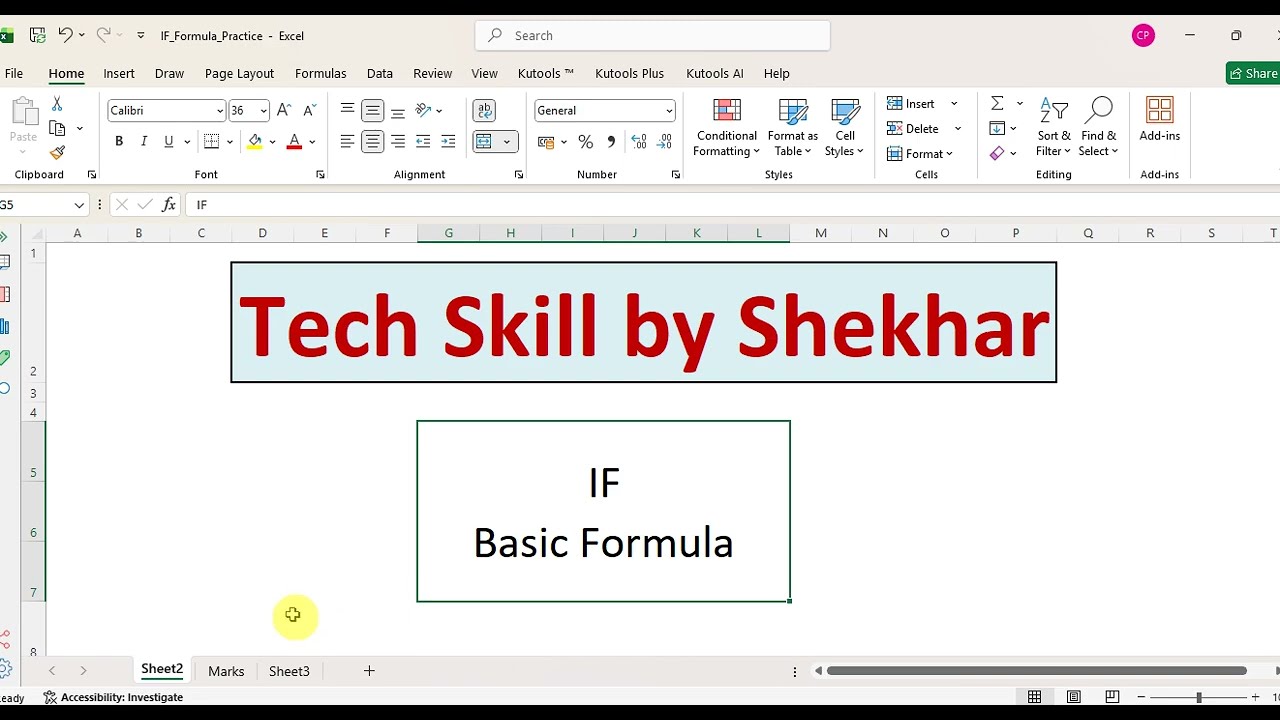Viewport: 1280px width, 720px height.
Task: Switch to the Formulas ribbon tab
Action: click(321, 73)
